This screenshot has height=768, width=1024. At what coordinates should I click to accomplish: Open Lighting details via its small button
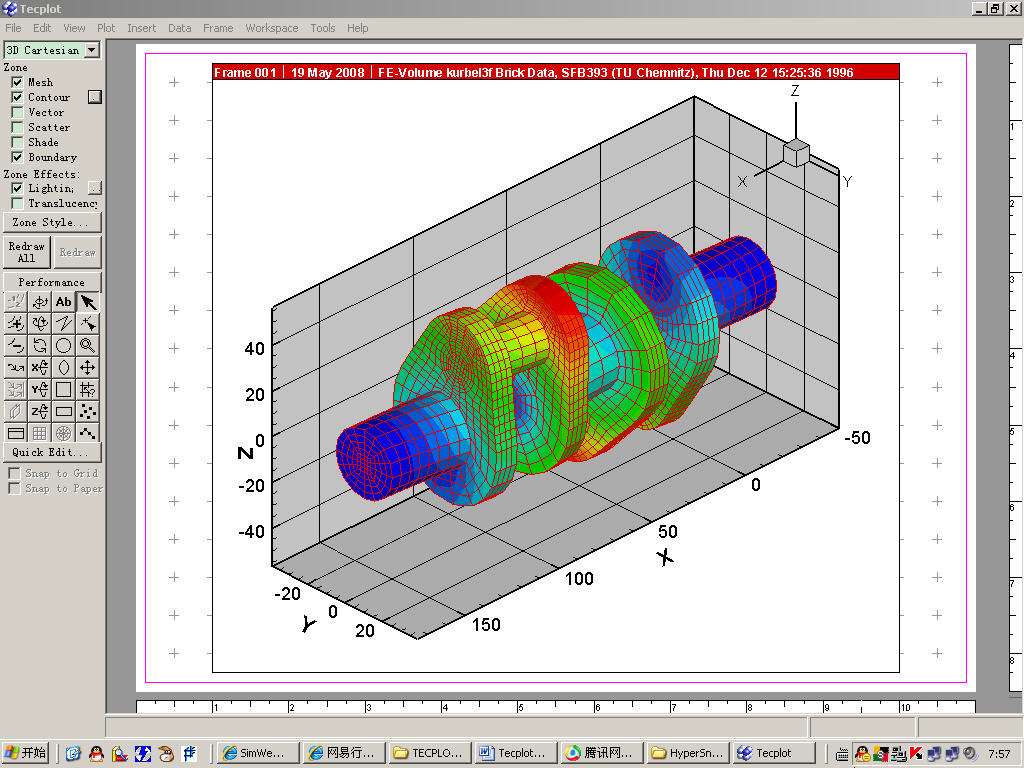click(95, 187)
